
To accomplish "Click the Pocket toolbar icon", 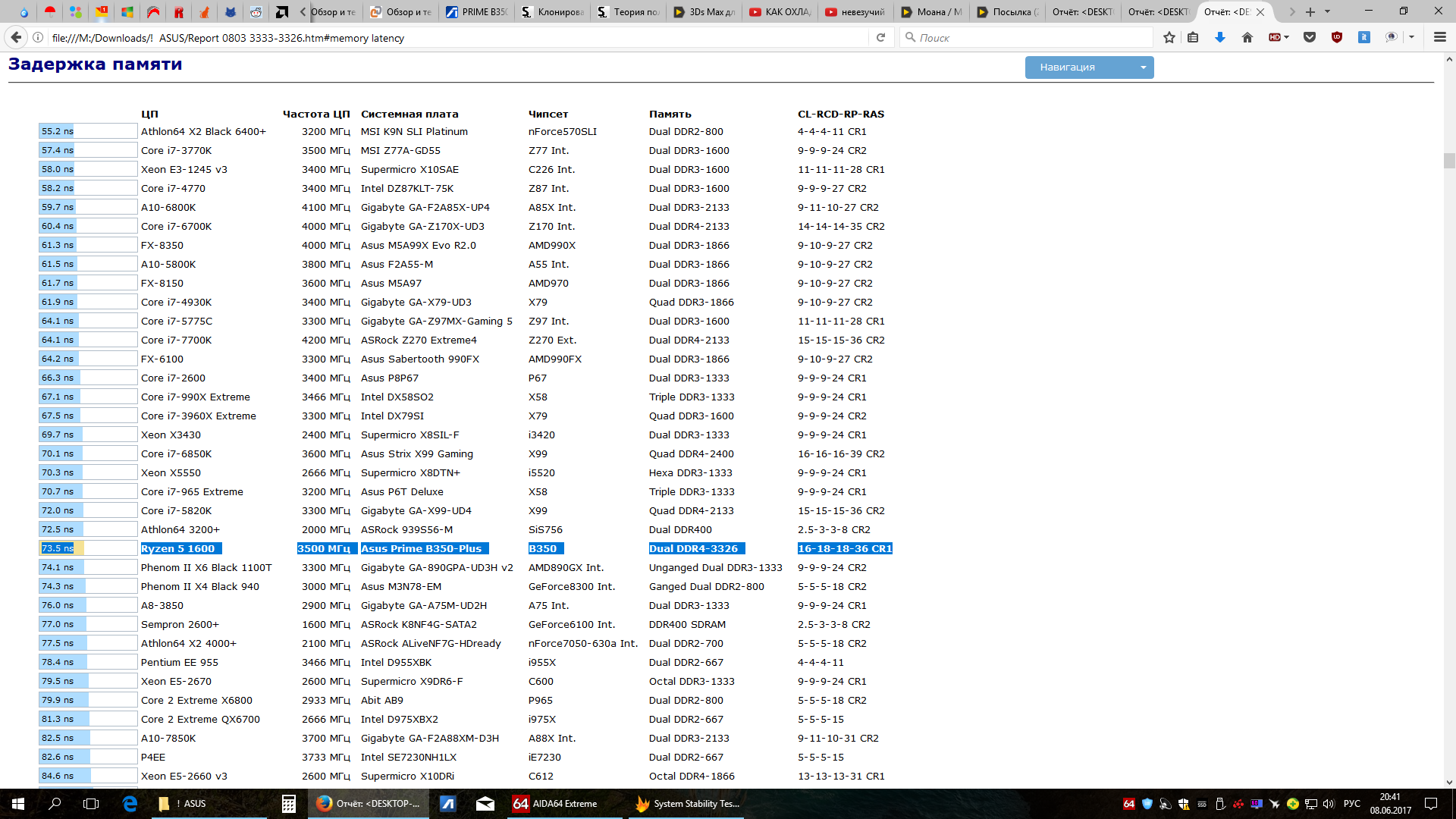I will [x=1309, y=37].
